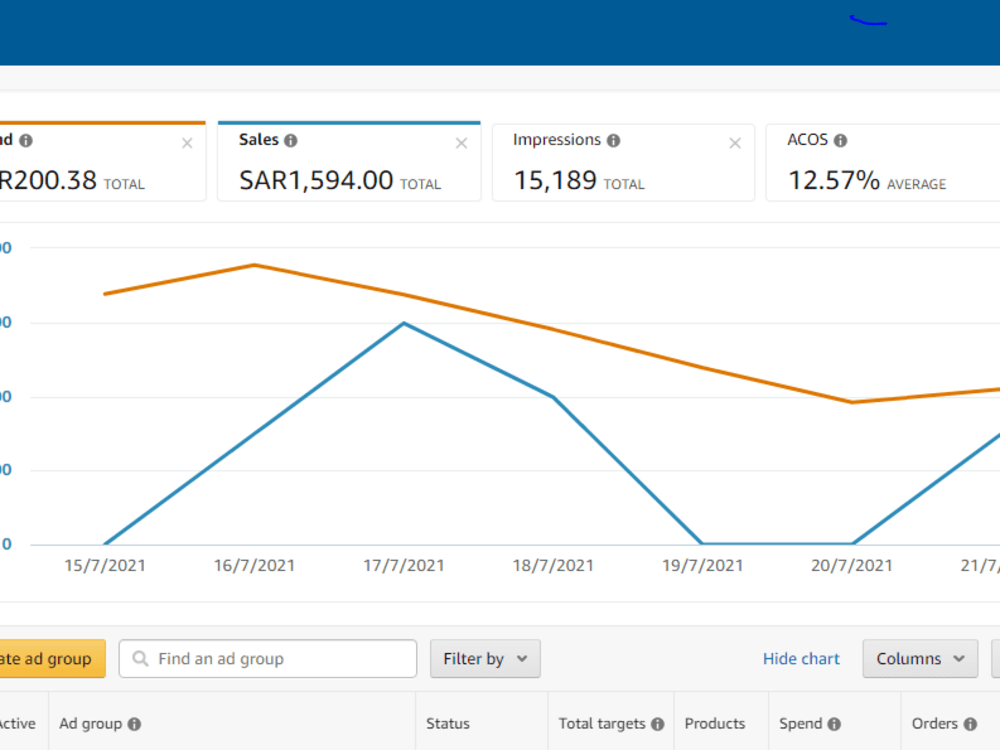Sort by the Orders column header

pos(934,724)
